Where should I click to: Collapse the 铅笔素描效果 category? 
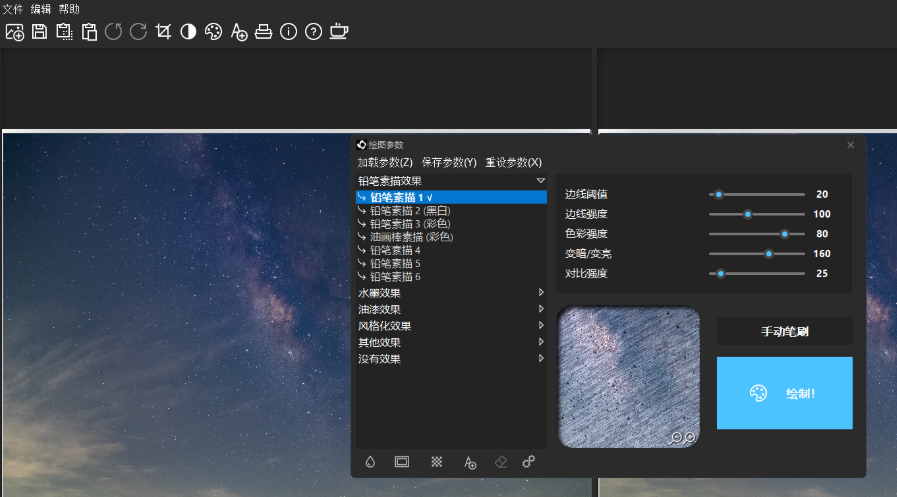540,181
